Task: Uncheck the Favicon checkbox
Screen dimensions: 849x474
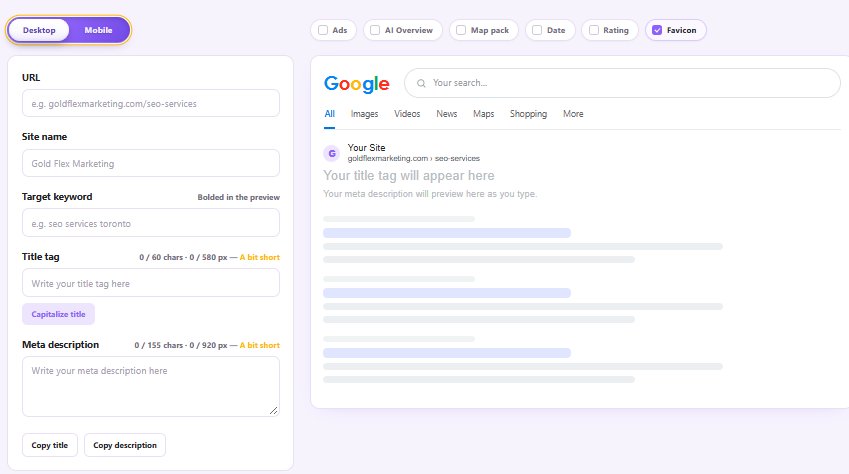Action: 657,30
